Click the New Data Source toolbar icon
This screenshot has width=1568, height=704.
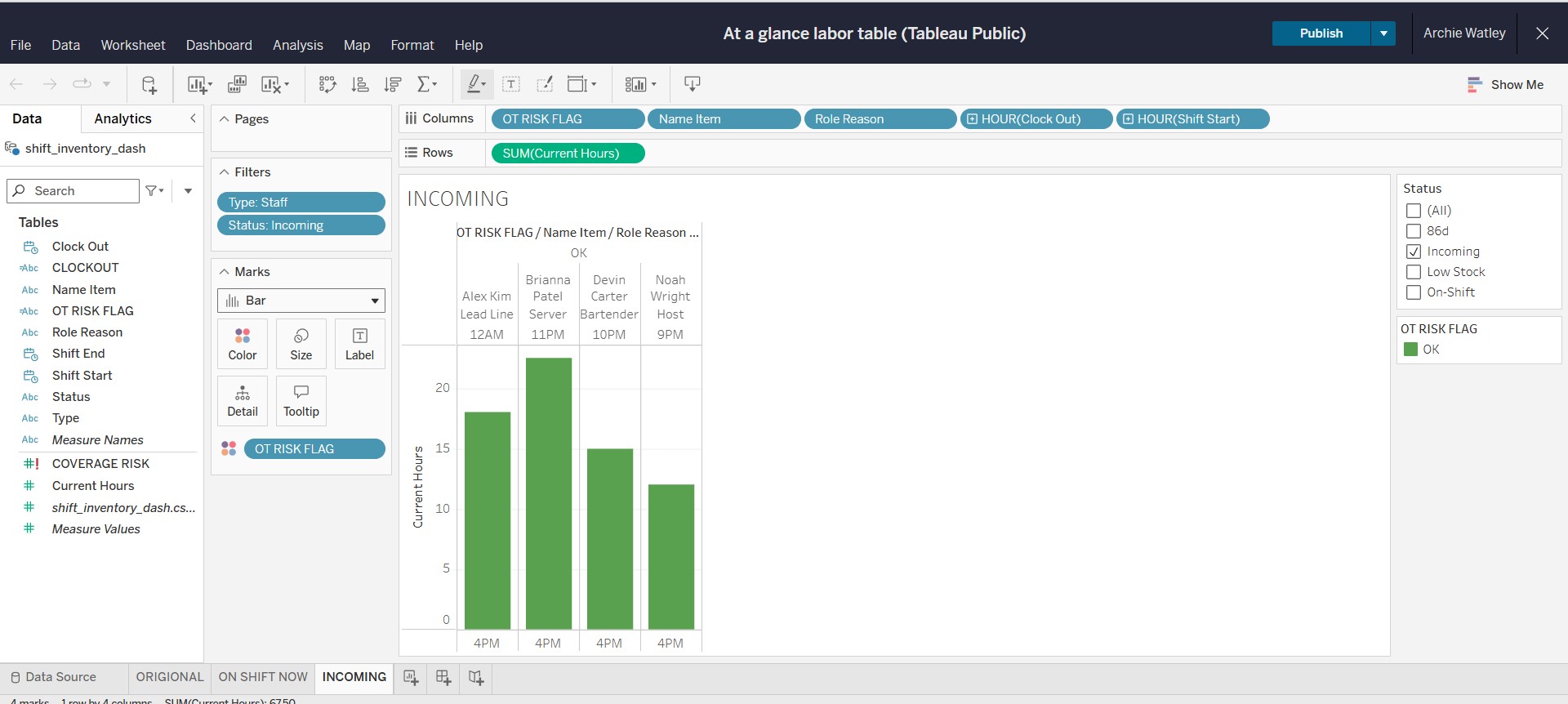tap(149, 84)
